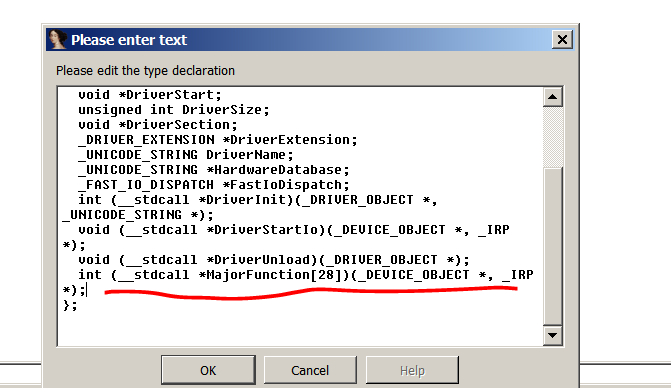Click the FastIoDispatch declaration line

(x=214, y=184)
